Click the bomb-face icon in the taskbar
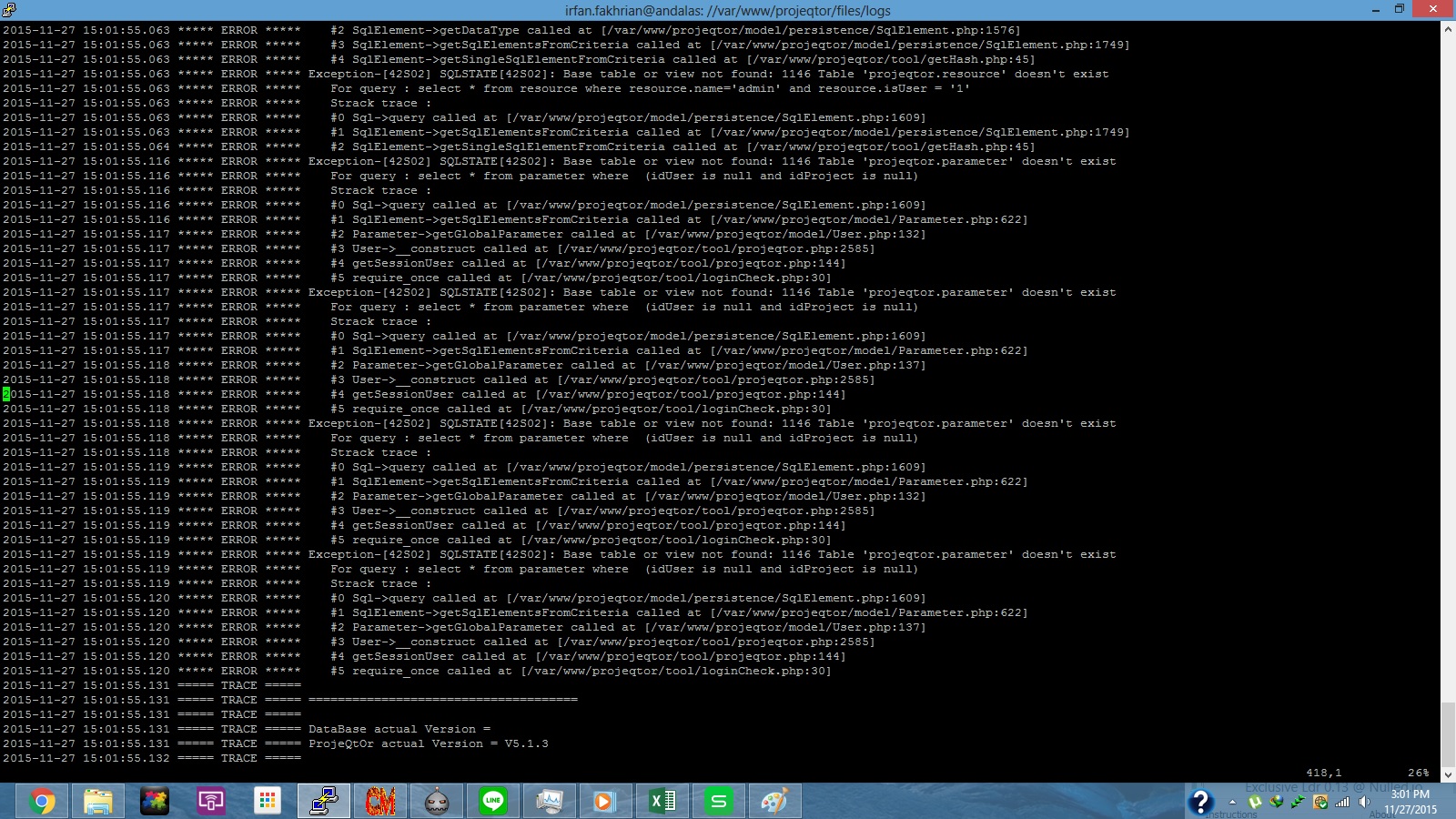The height and width of the screenshot is (819, 1456). pyautogui.click(x=437, y=802)
